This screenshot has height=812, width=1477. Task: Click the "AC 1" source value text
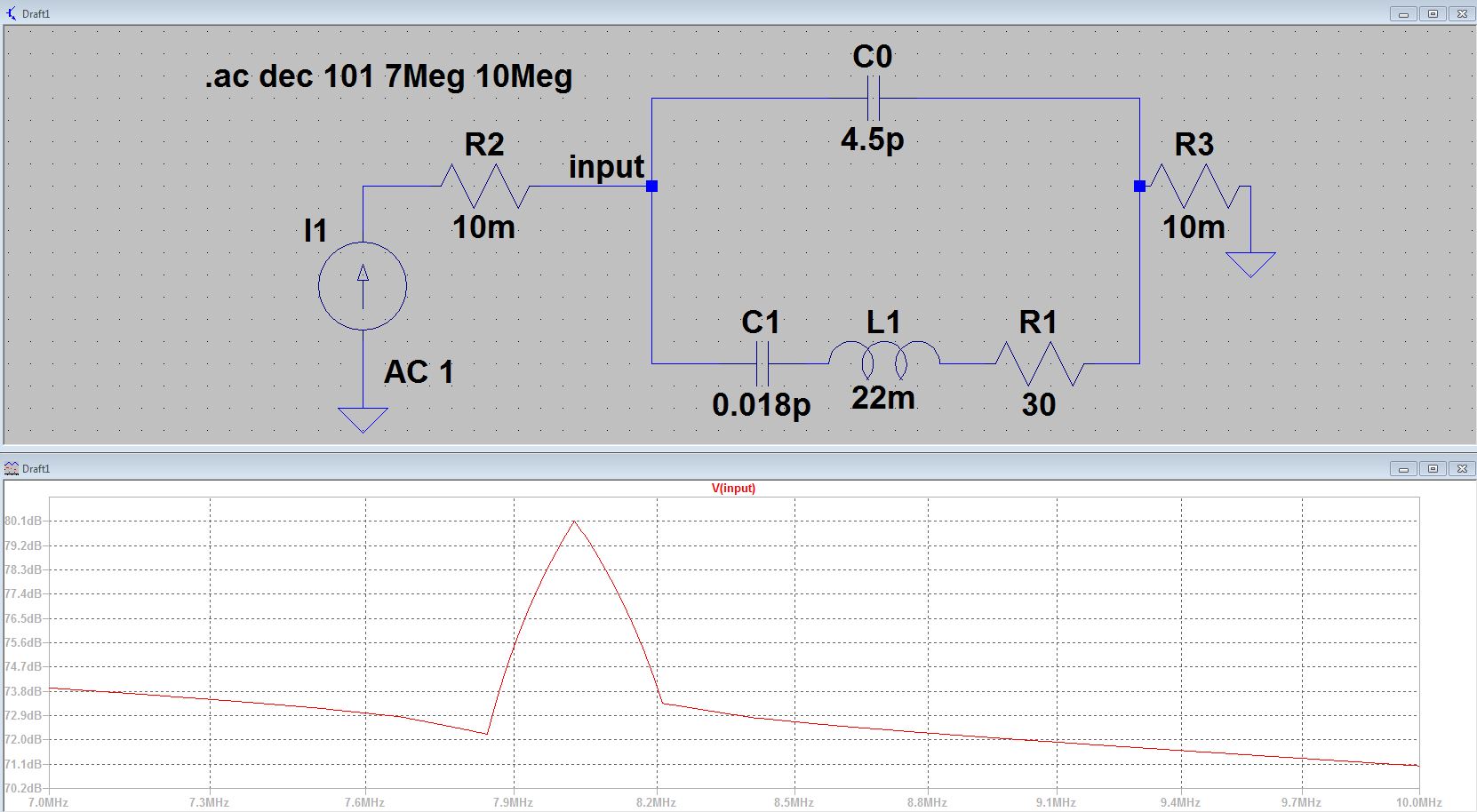419,371
